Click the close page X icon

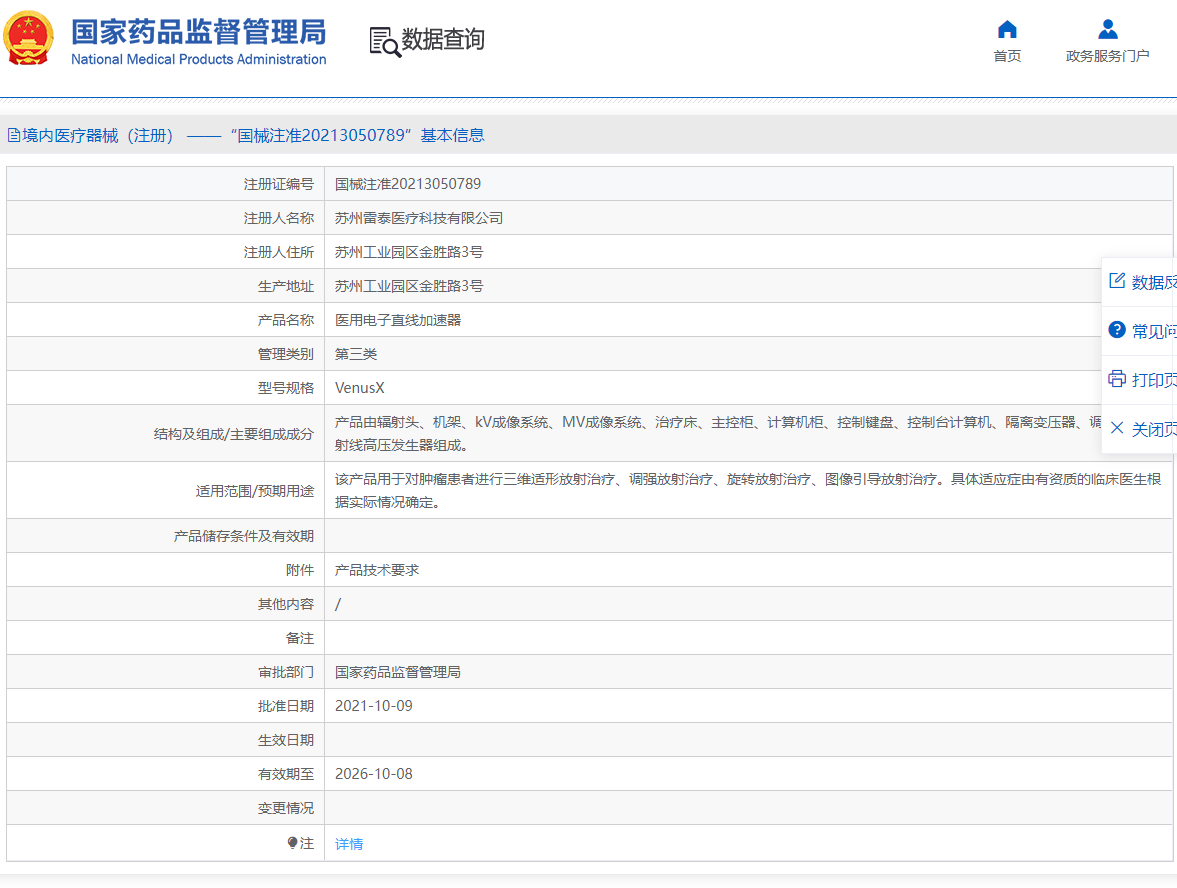tap(1117, 428)
